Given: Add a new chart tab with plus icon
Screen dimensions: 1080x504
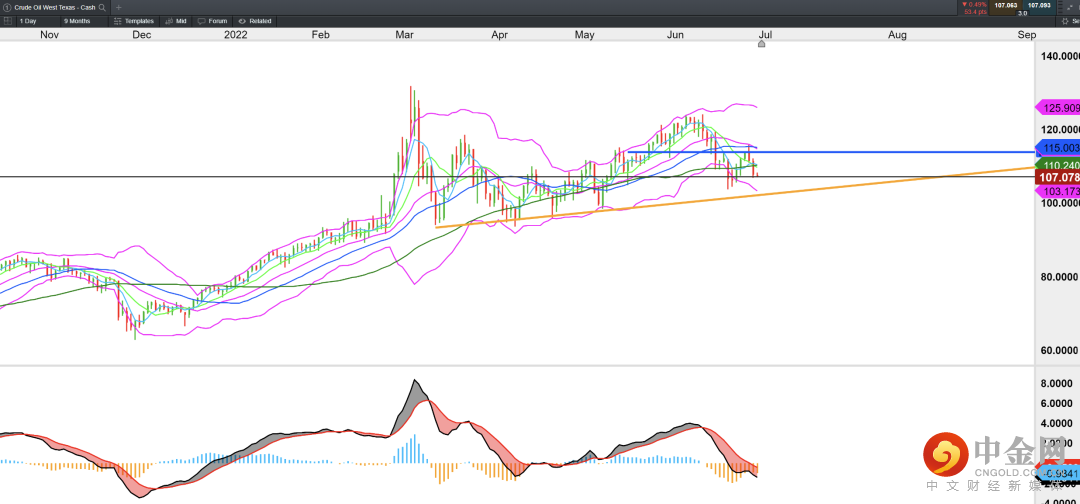Looking at the screenshot, I should pos(118,7).
